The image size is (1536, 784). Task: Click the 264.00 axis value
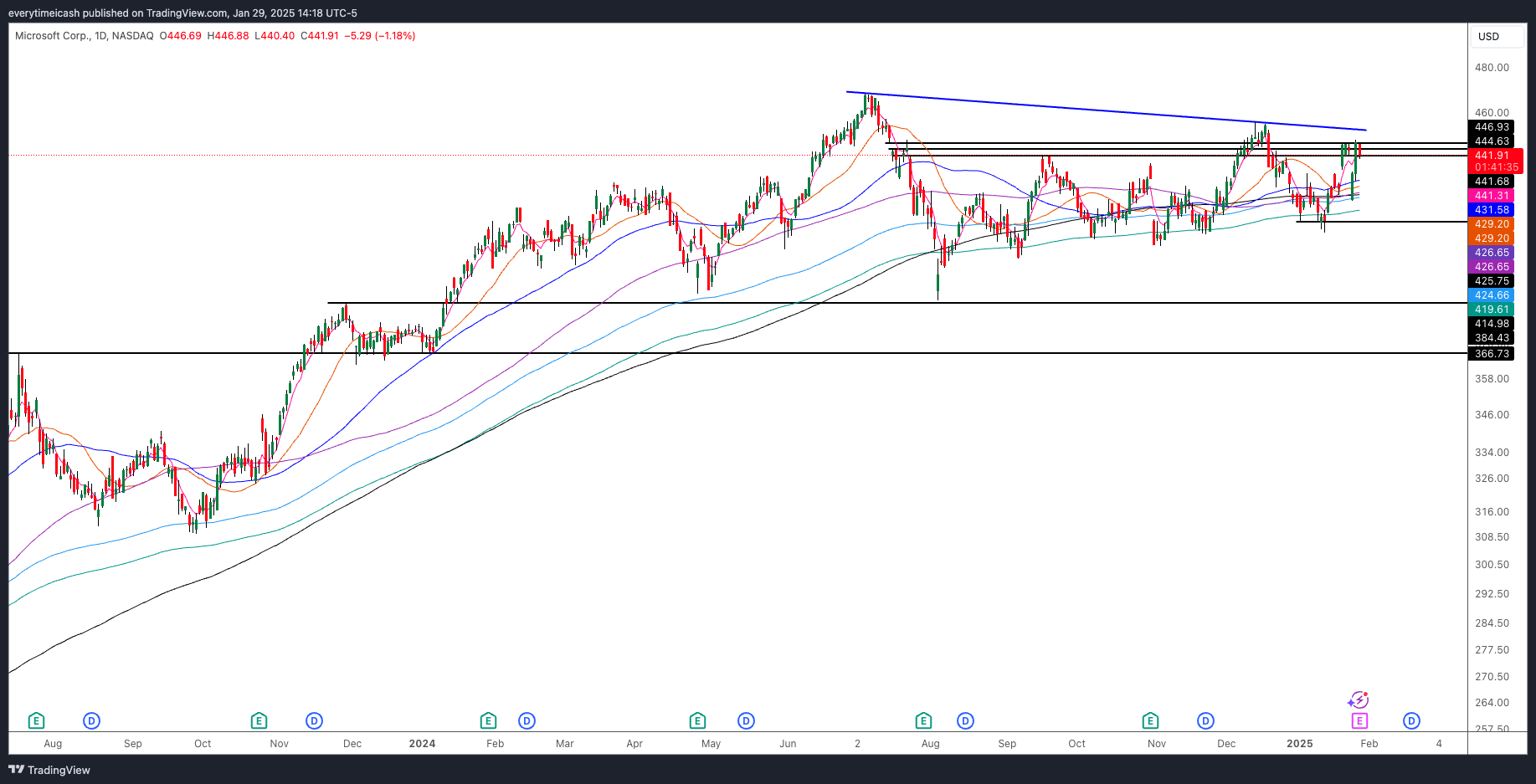tap(1492, 703)
